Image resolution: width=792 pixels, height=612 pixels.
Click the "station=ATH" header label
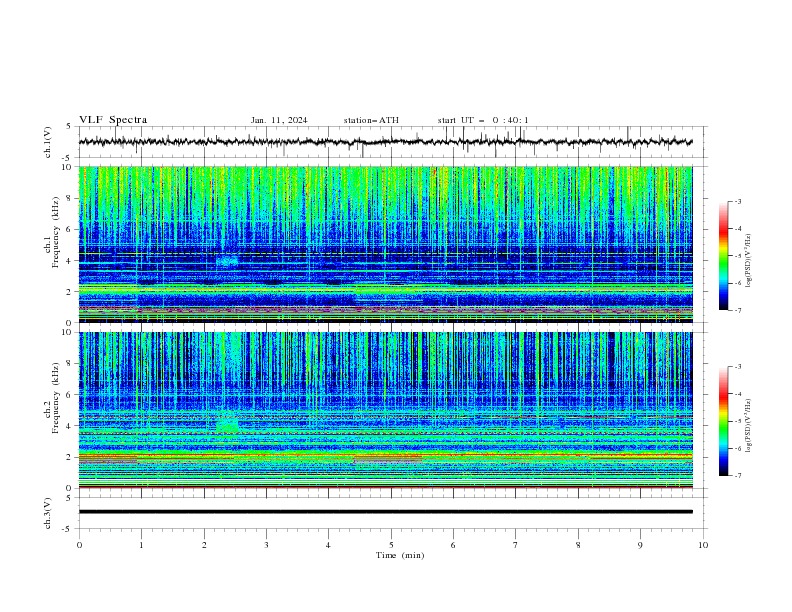pyautogui.click(x=371, y=120)
